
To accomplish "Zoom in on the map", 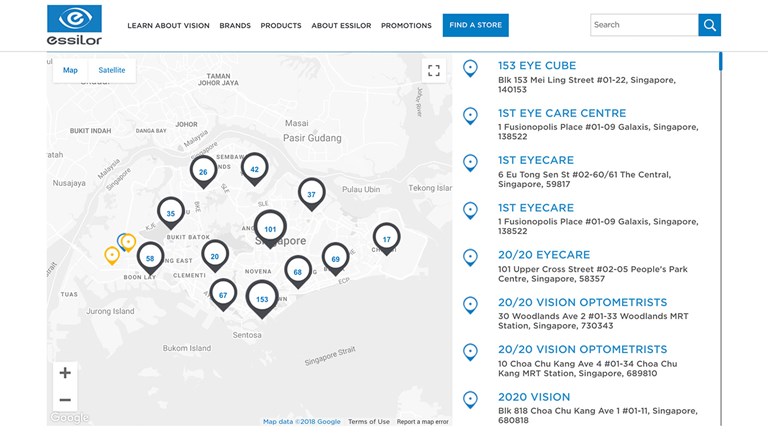I will (65, 373).
